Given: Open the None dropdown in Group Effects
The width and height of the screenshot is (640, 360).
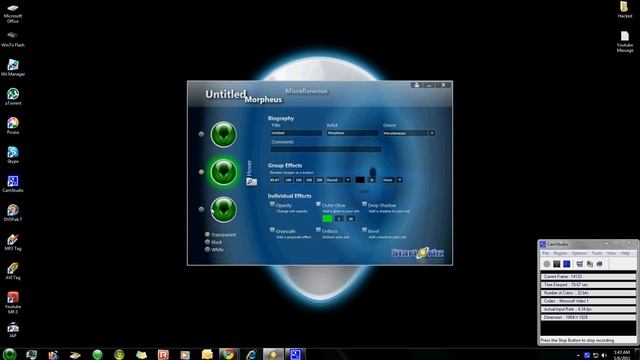Looking at the screenshot, I should 400,180.
